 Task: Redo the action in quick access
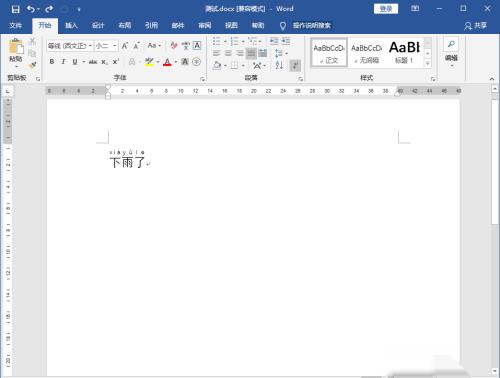click(49, 9)
